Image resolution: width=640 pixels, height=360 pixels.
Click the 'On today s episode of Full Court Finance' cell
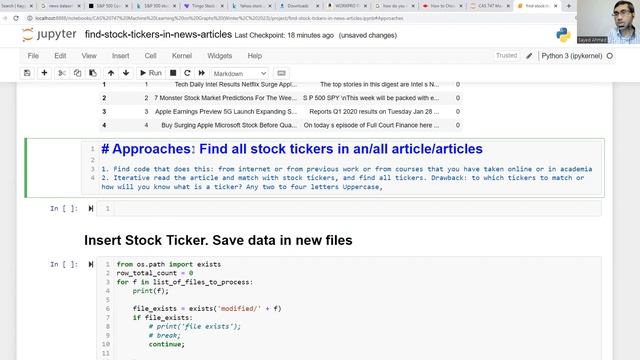[x=371, y=125]
